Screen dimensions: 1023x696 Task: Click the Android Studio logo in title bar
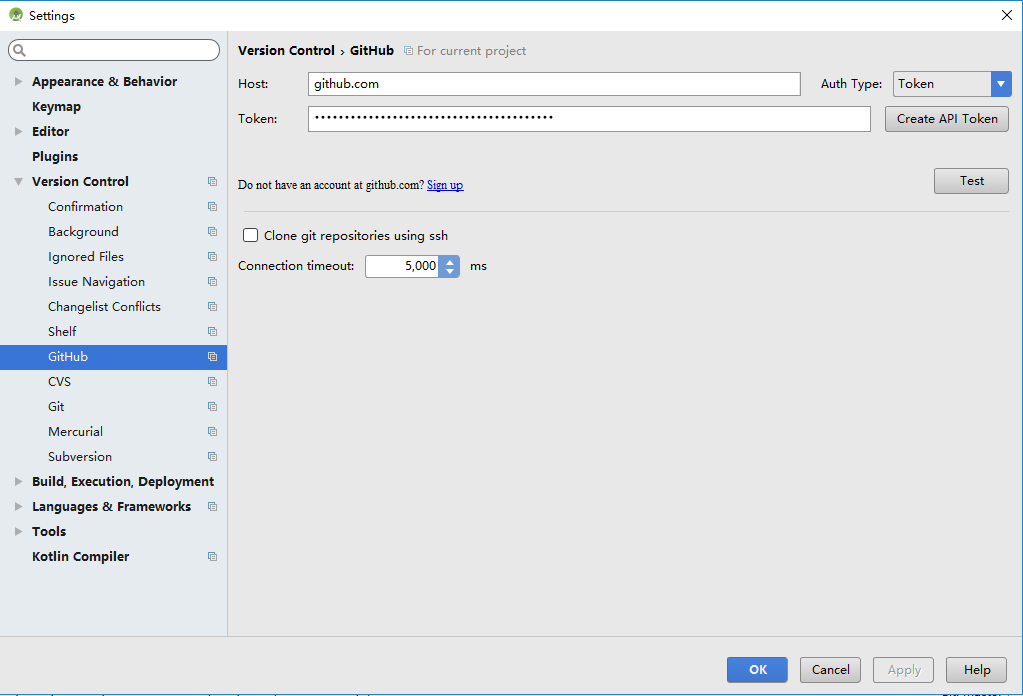pos(16,15)
